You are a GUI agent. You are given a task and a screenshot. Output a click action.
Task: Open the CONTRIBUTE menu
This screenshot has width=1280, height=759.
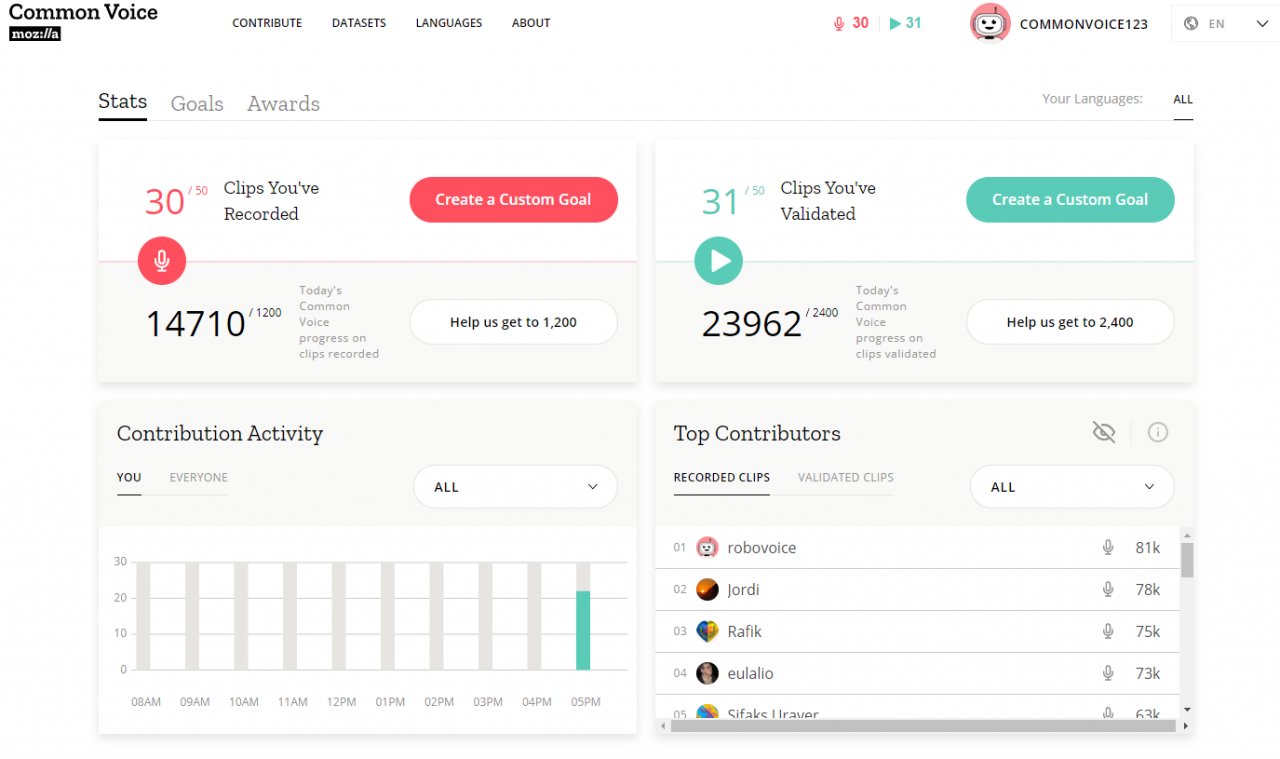267,23
